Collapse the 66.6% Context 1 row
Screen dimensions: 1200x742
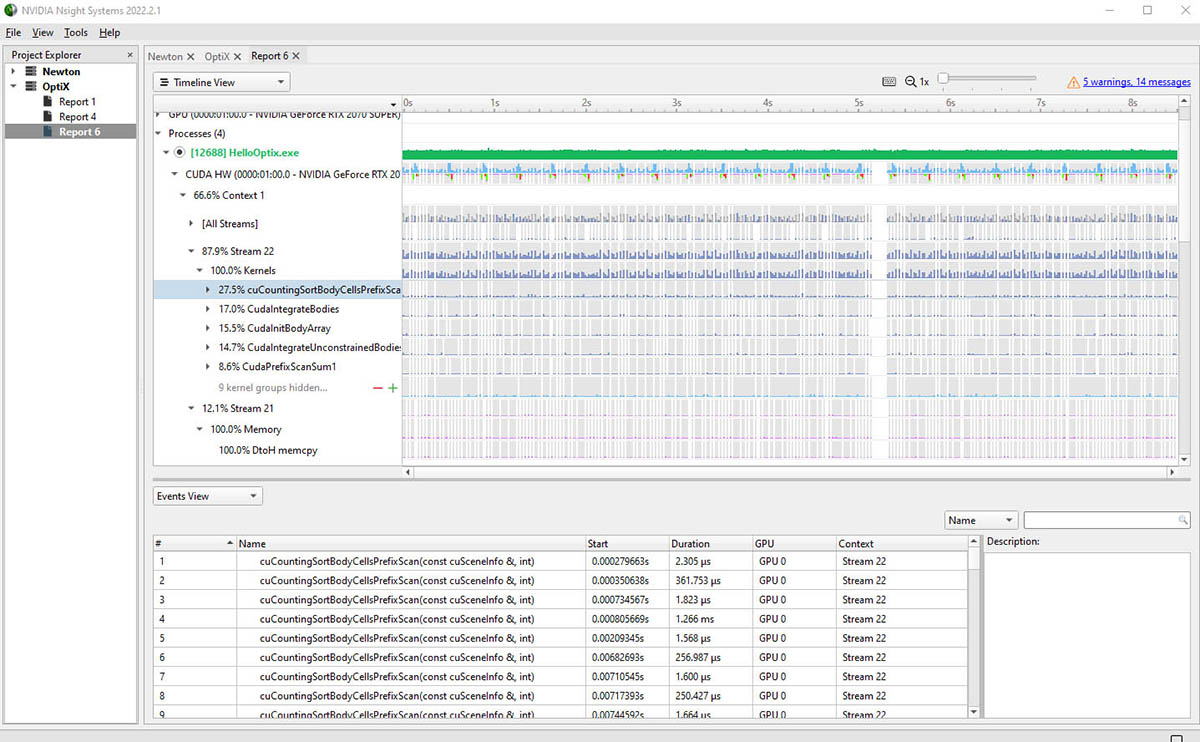click(x=183, y=196)
